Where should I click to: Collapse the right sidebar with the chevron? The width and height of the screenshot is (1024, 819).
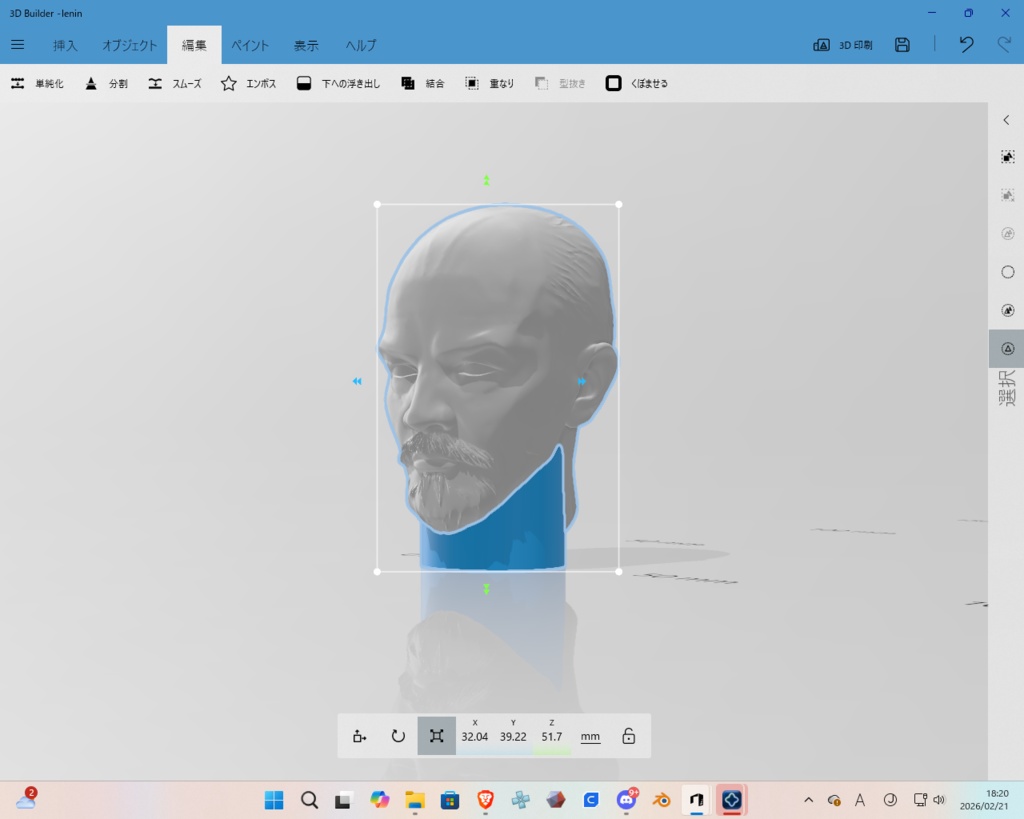coord(1006,120)
